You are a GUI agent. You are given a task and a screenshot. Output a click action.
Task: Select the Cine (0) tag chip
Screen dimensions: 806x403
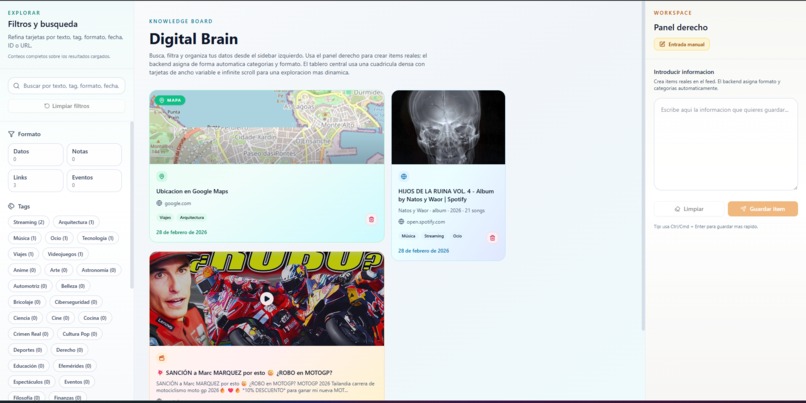click(61, 318)
